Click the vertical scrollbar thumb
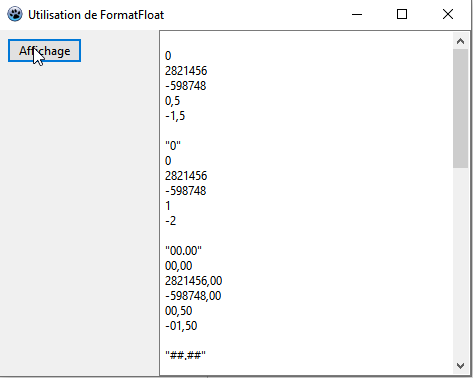 click(x=460, y=108)
